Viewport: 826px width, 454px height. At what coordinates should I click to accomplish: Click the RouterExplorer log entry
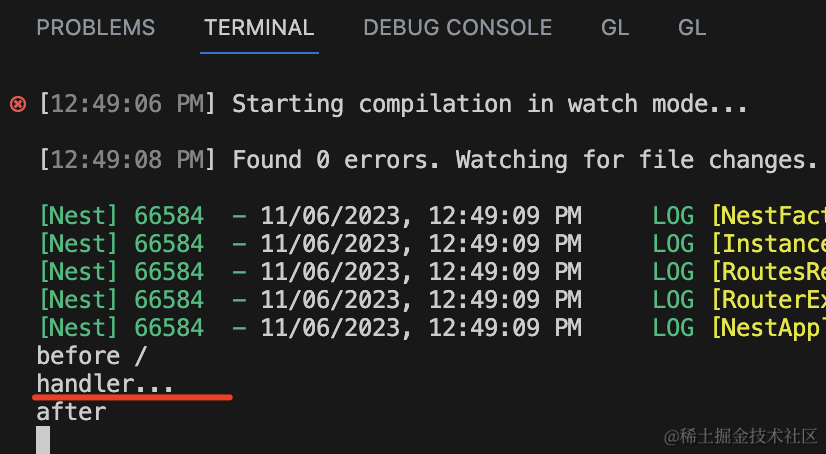[x=767, y=300]
